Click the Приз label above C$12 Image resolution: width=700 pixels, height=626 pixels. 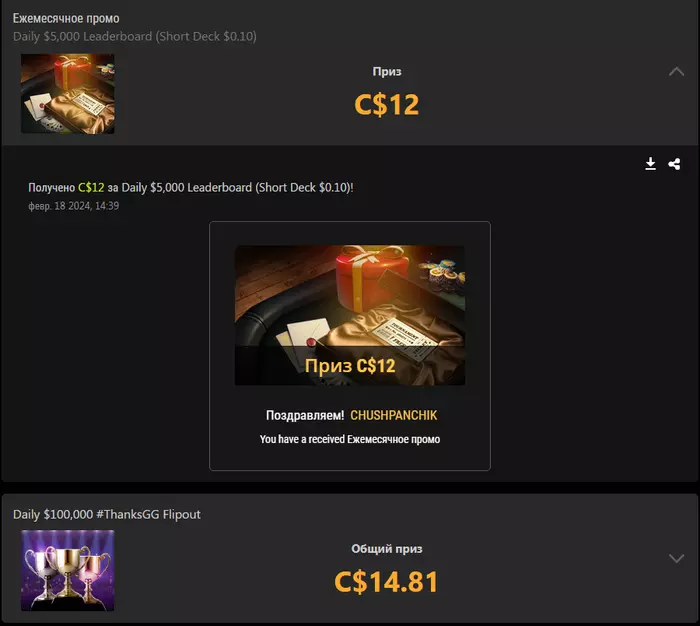387,71
